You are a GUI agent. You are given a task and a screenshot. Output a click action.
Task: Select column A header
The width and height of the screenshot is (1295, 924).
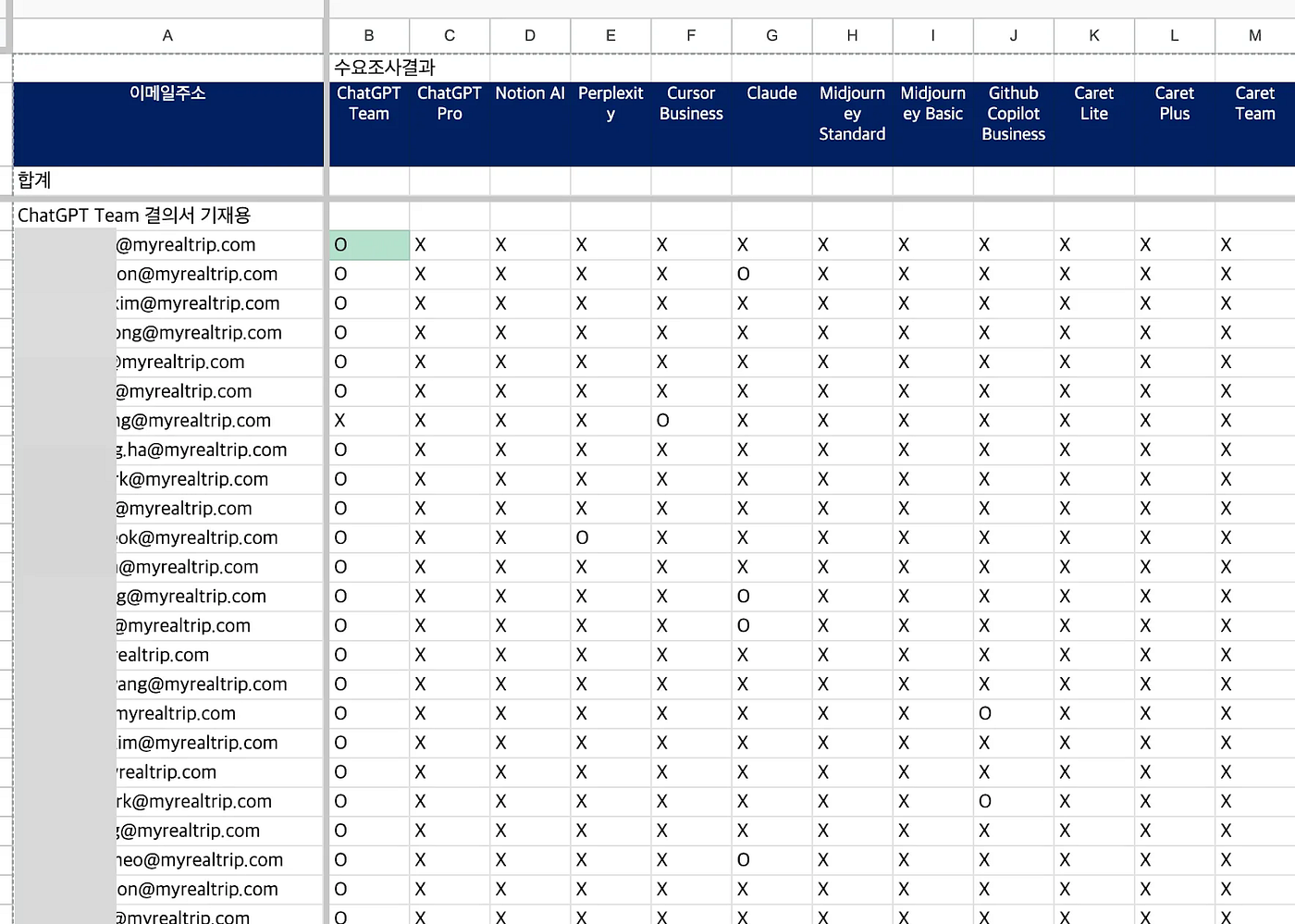point(167,35)
